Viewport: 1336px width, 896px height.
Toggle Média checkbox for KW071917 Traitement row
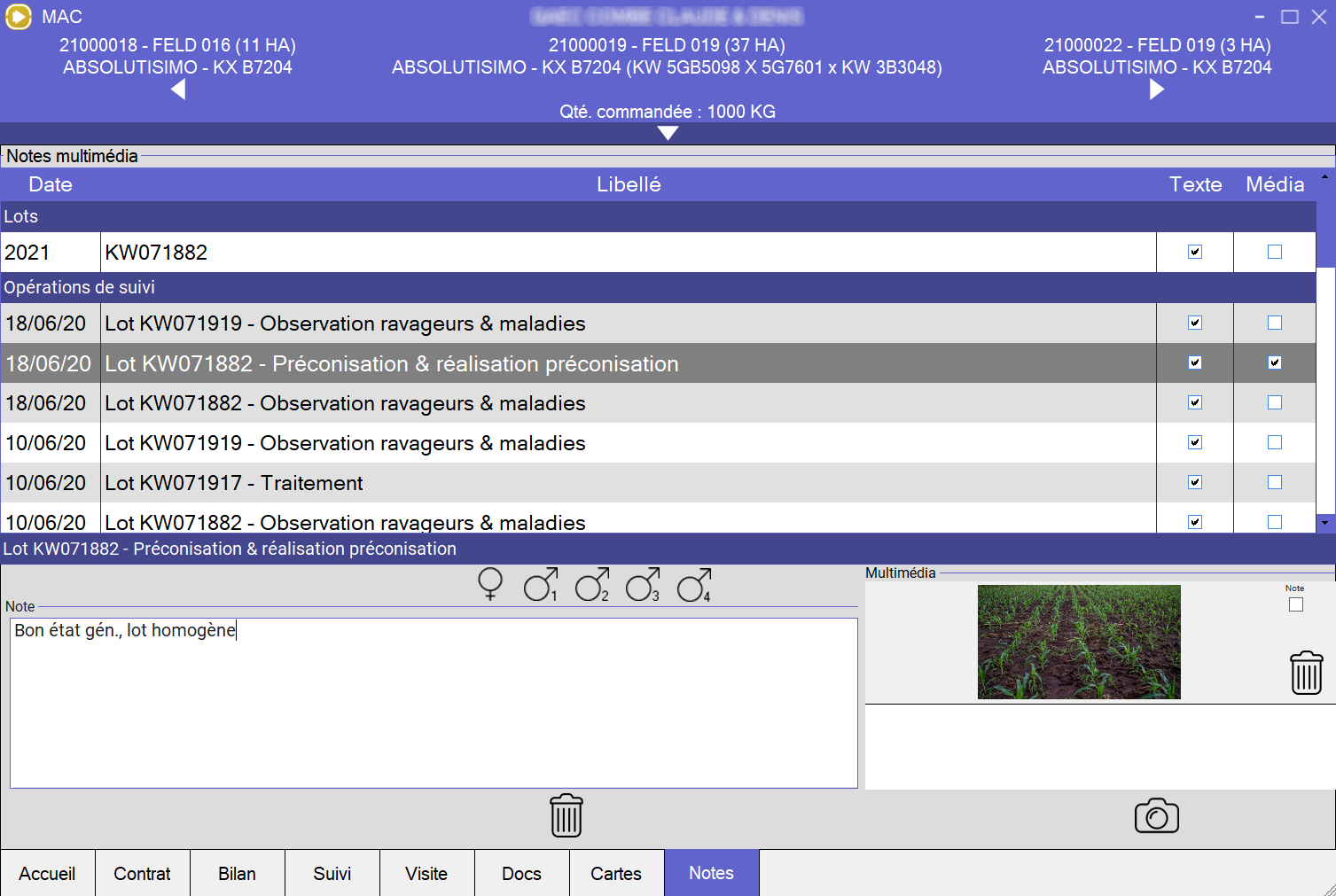[1275, 482]
